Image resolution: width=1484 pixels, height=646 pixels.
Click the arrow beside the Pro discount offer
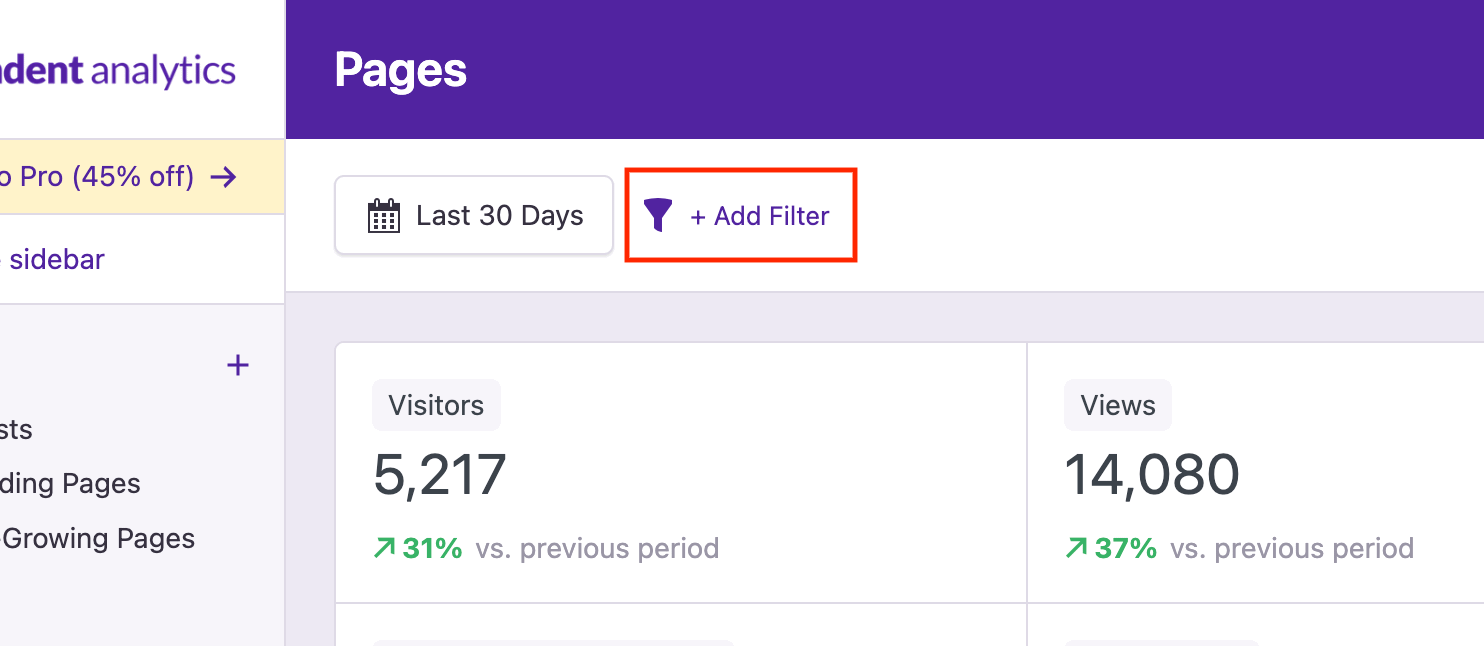224,177
